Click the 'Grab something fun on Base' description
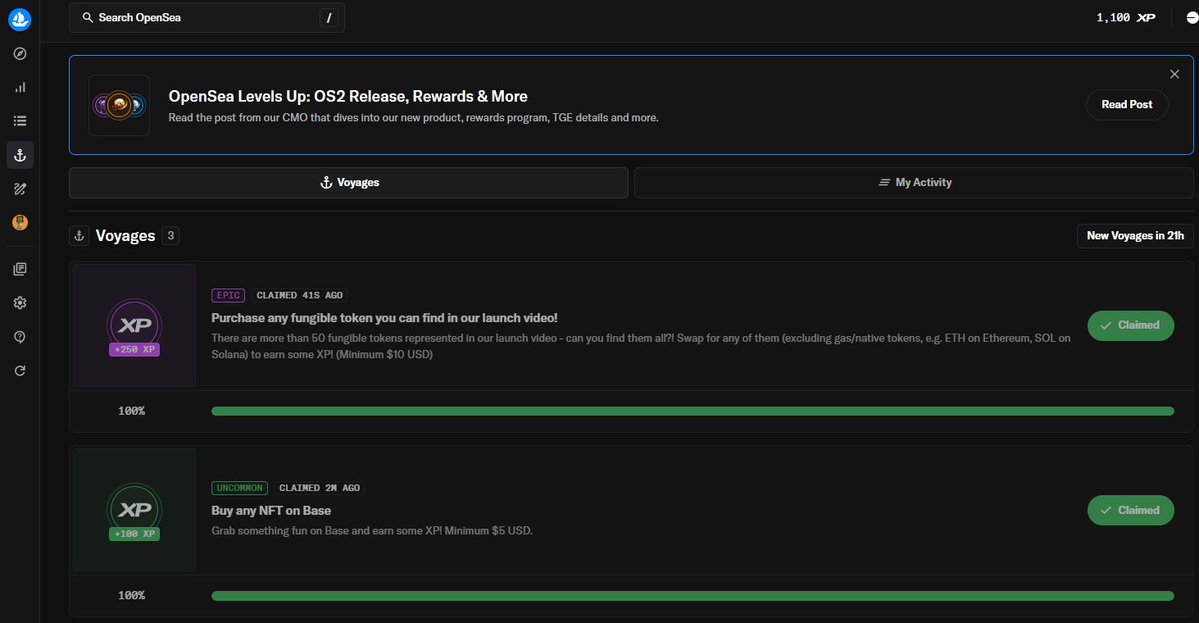Image resolution: width=1199 pixels, height=623 pixels. 372,531
